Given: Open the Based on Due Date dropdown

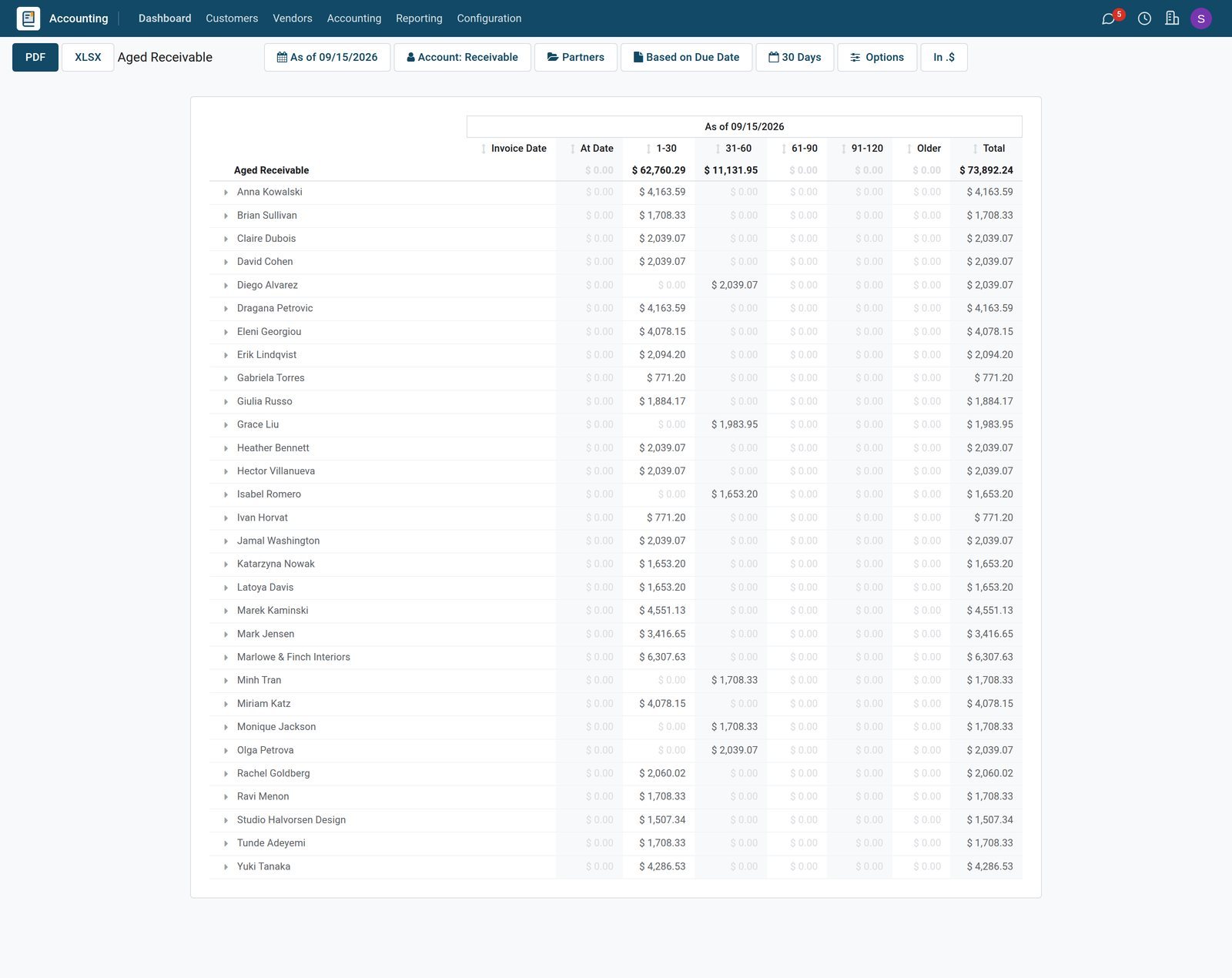Looking at the screenshot, I should [x=686, y=57].
